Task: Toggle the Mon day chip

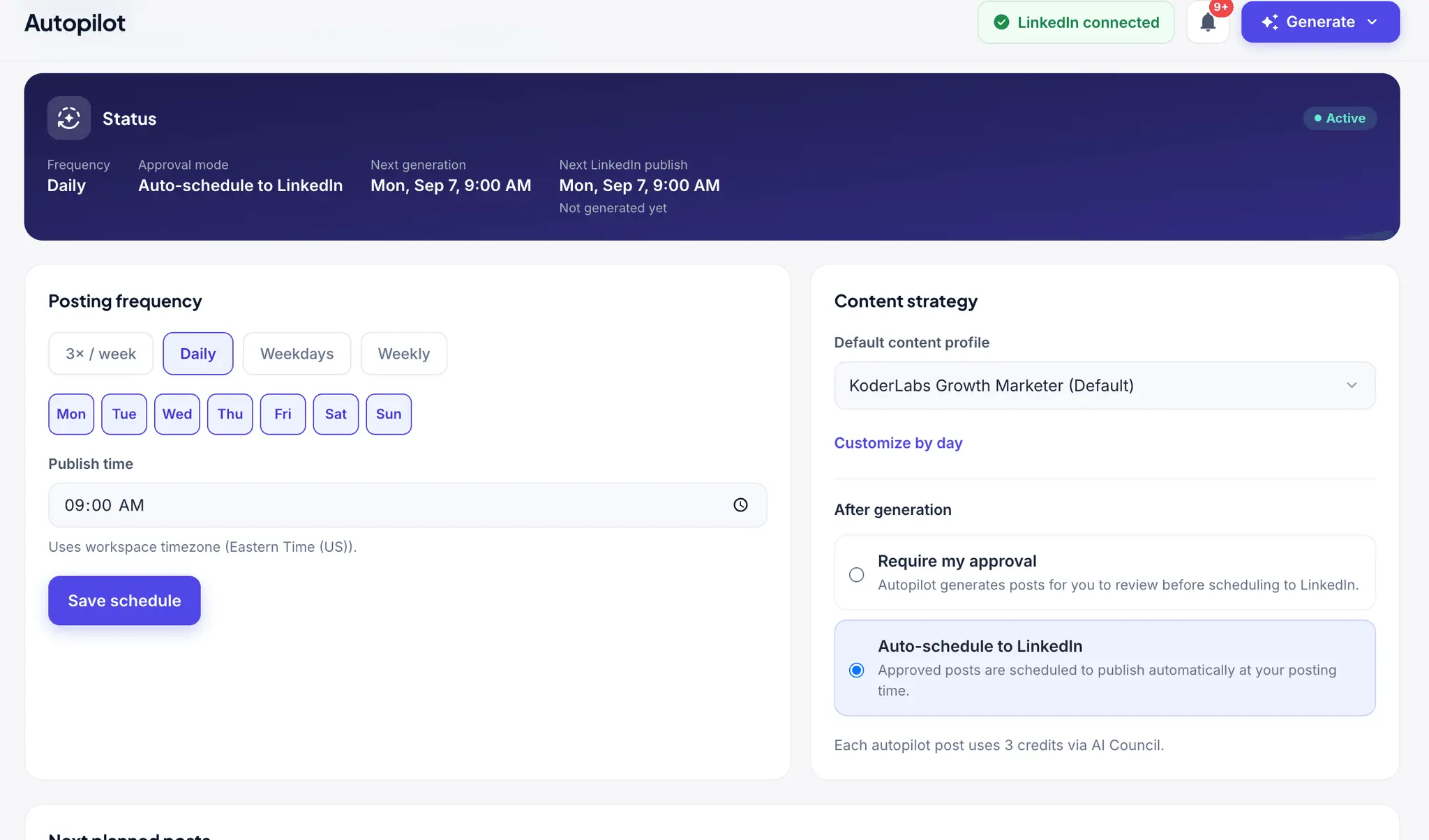Action: click(x=71, y=414)
